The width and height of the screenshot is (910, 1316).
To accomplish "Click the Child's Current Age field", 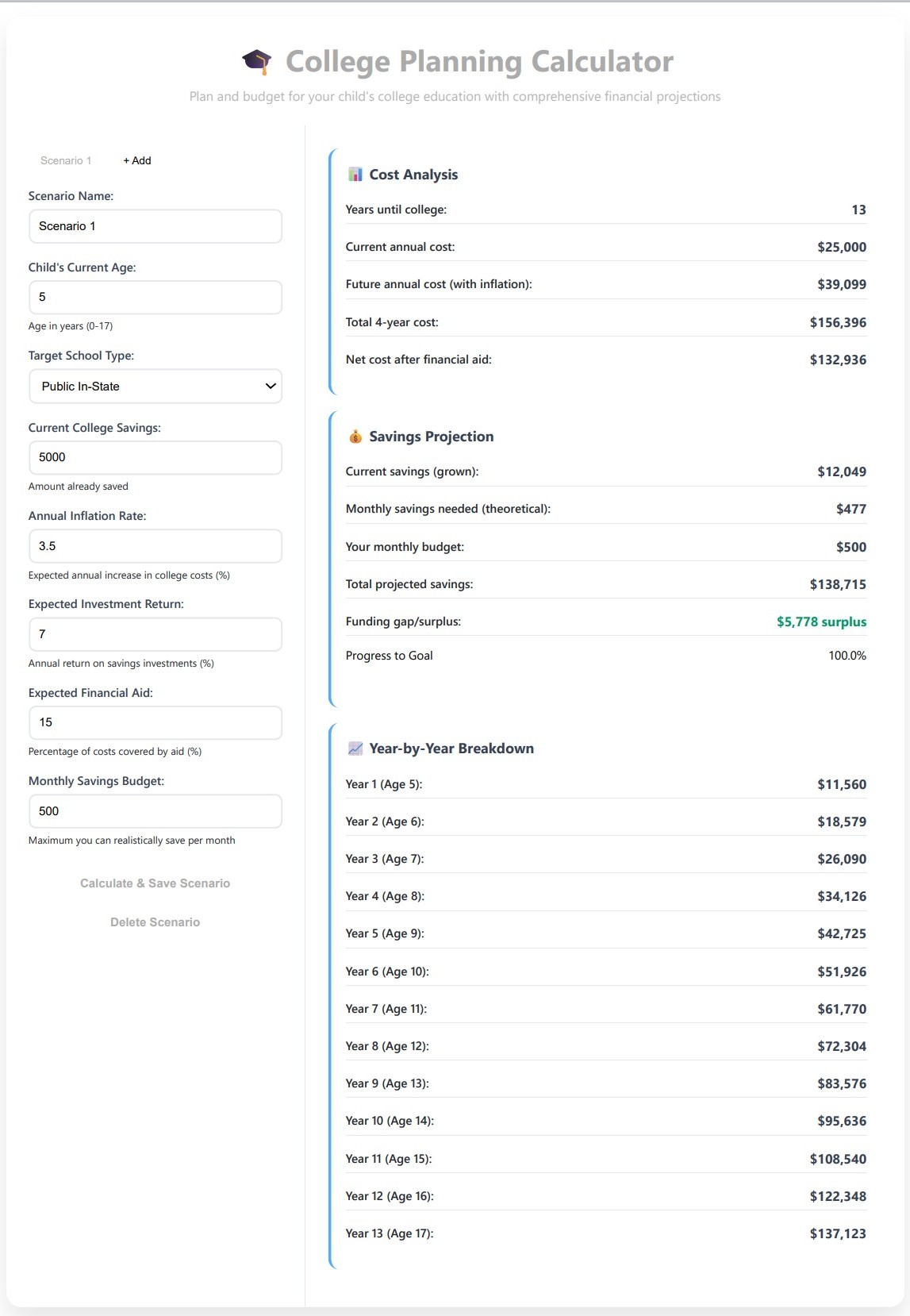I will [x=156, y=297].
